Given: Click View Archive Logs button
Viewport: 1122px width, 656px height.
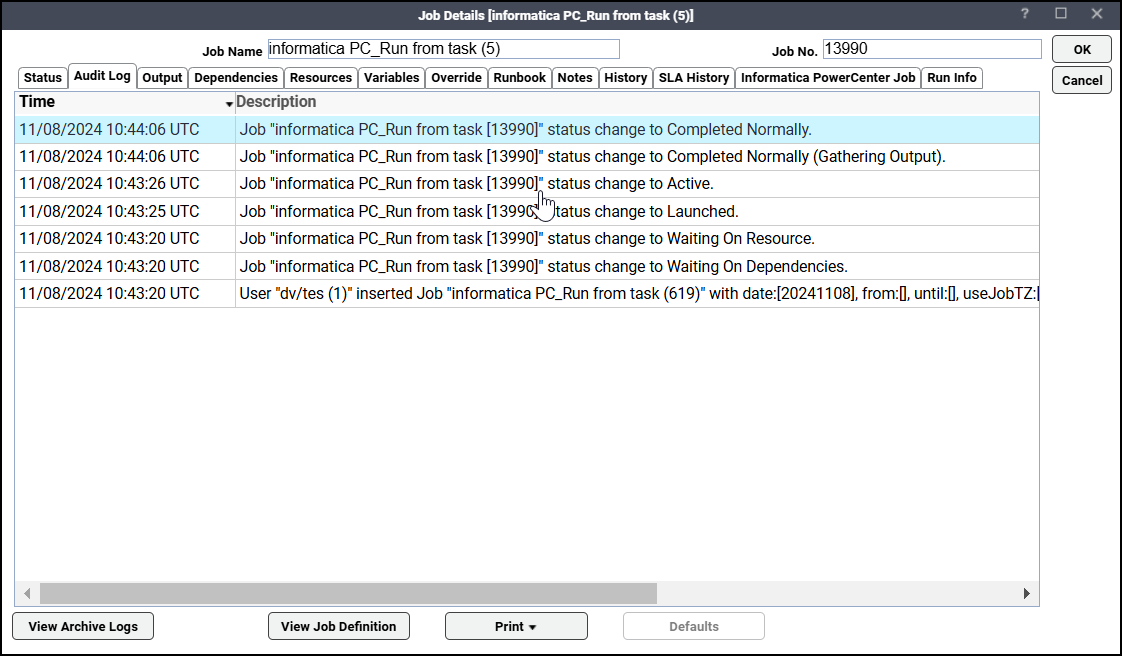Looking at the screenshot, I should point(83,626).
